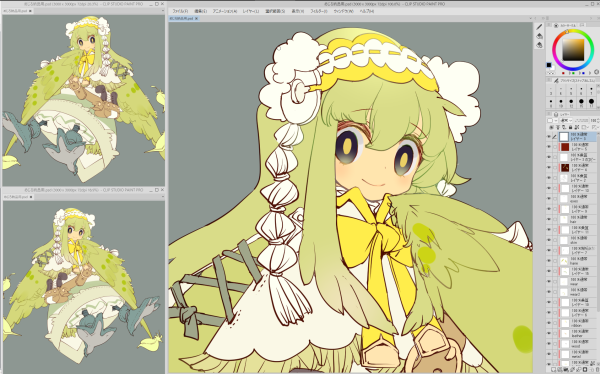Hide the skin layer via eye icon
The width and height of the screenshot is (600, 374).
coord(549,240)
